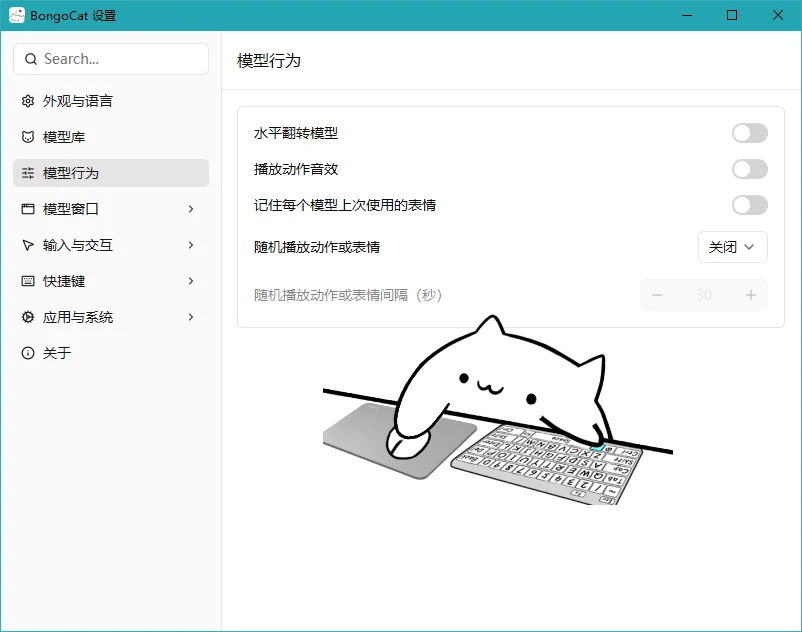Click the 播放动作音效 label text

pyautogui.click(x=296, y=169)
